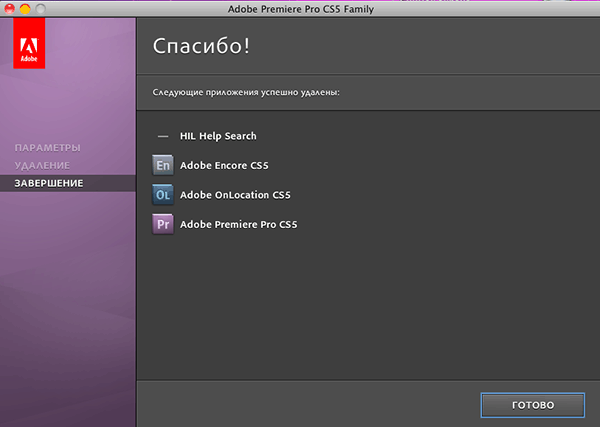Click the 'Adobe Encore CS5' text
Viewport: 600px width, 427px height.
coord(224,165)
